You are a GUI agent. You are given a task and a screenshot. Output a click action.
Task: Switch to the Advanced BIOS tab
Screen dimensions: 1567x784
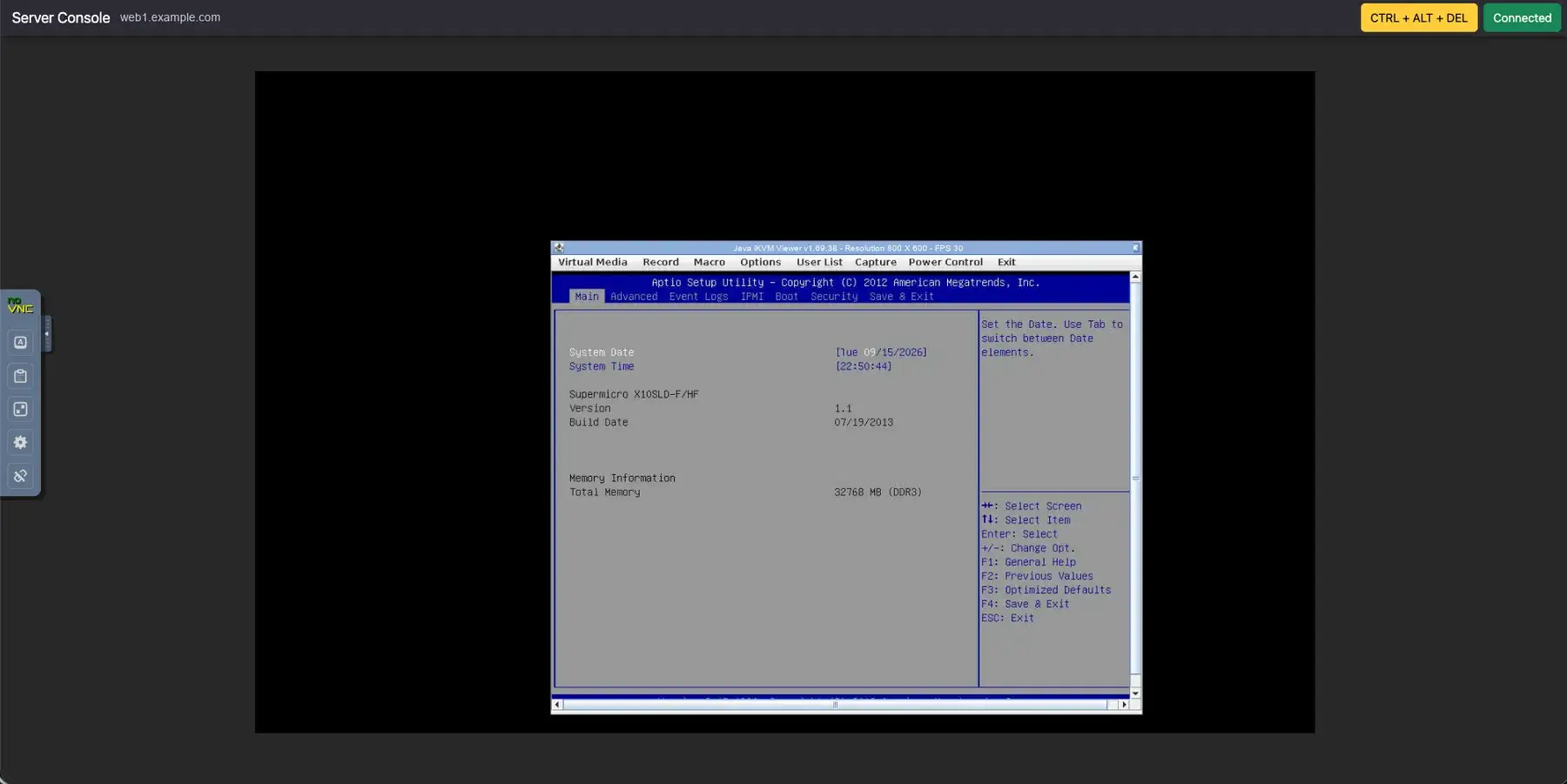[x=634, y=297]
